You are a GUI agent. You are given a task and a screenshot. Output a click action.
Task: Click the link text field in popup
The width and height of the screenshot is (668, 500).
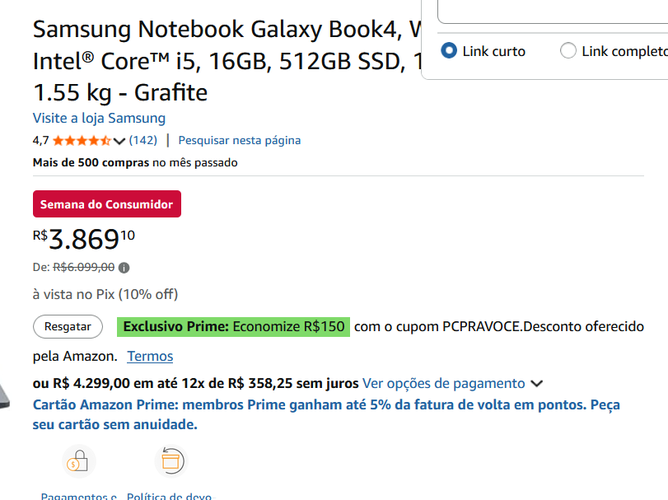[x=553, y=11]
